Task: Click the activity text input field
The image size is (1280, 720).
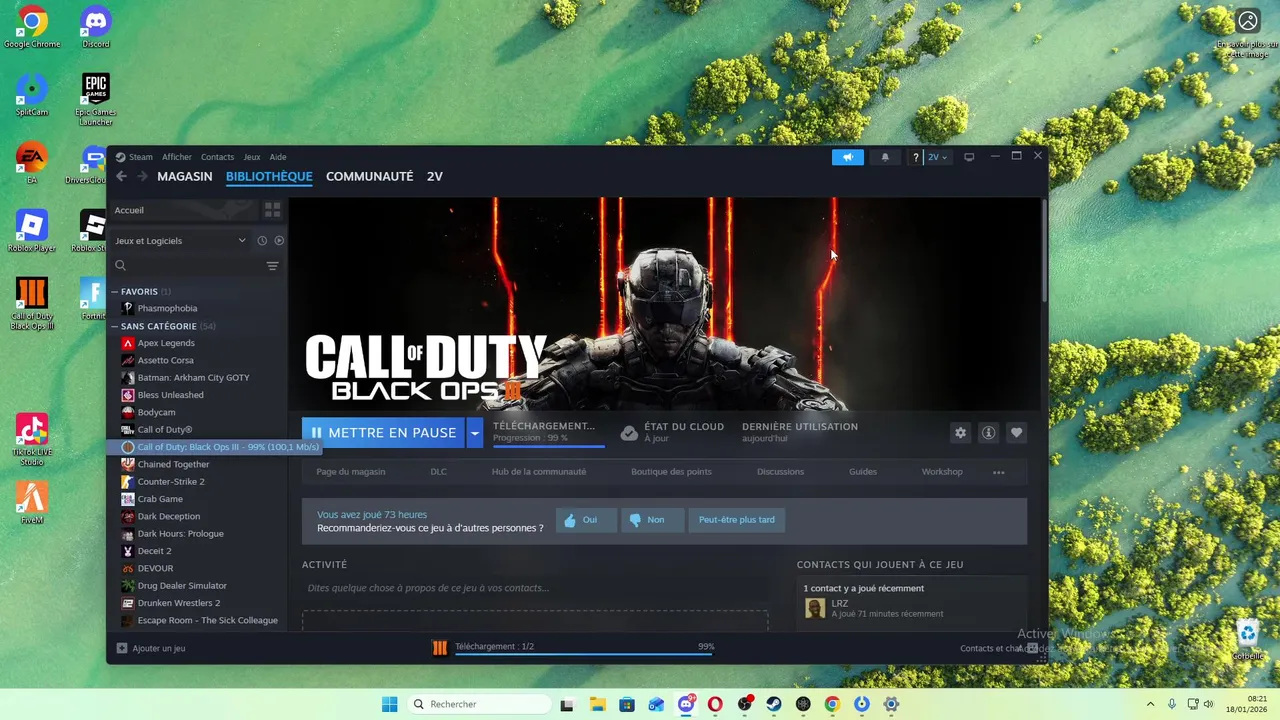Action: pyautogui.click(x=535, y=588)
